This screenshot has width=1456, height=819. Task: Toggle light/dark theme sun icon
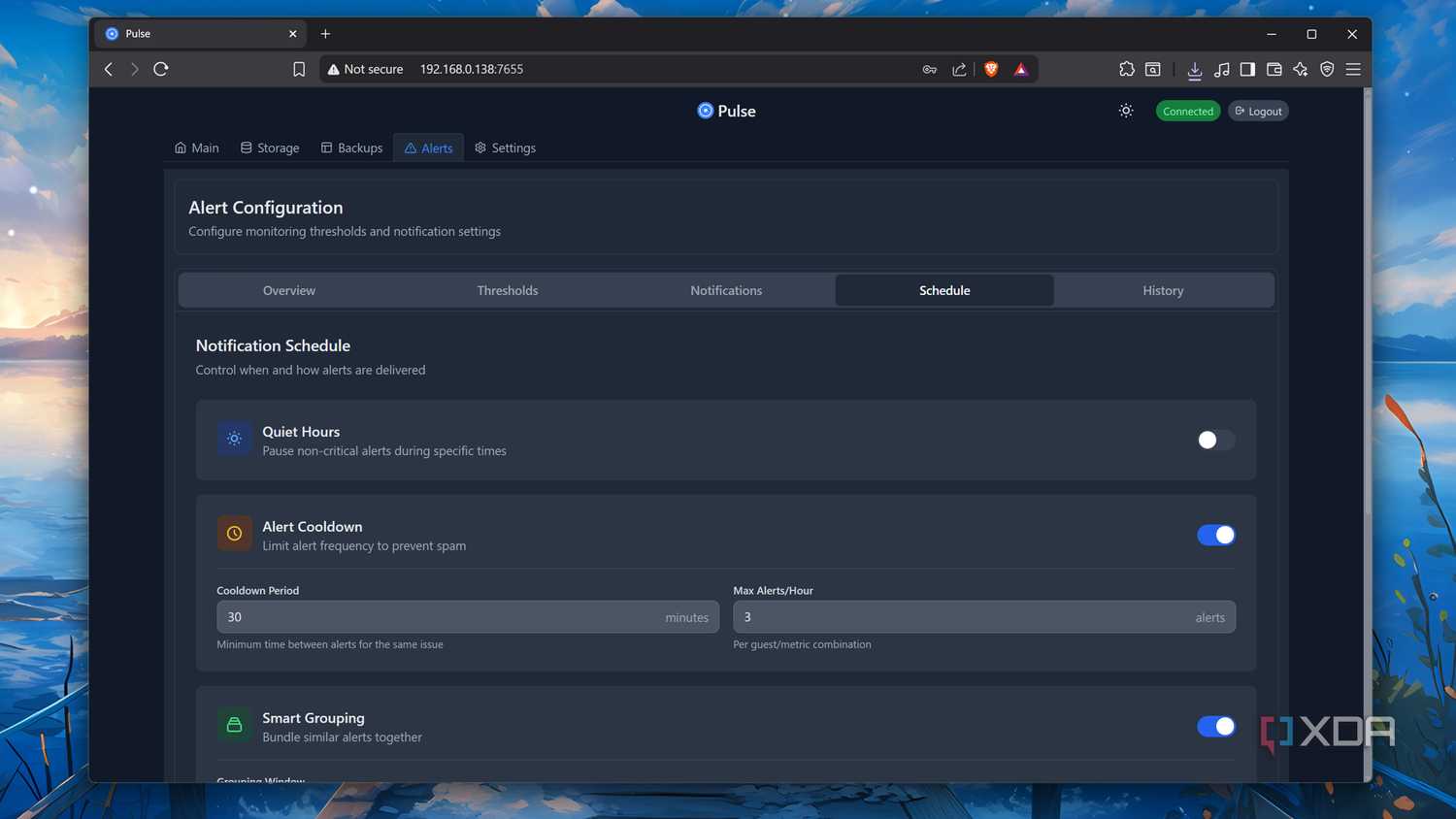click(1126, 111)
